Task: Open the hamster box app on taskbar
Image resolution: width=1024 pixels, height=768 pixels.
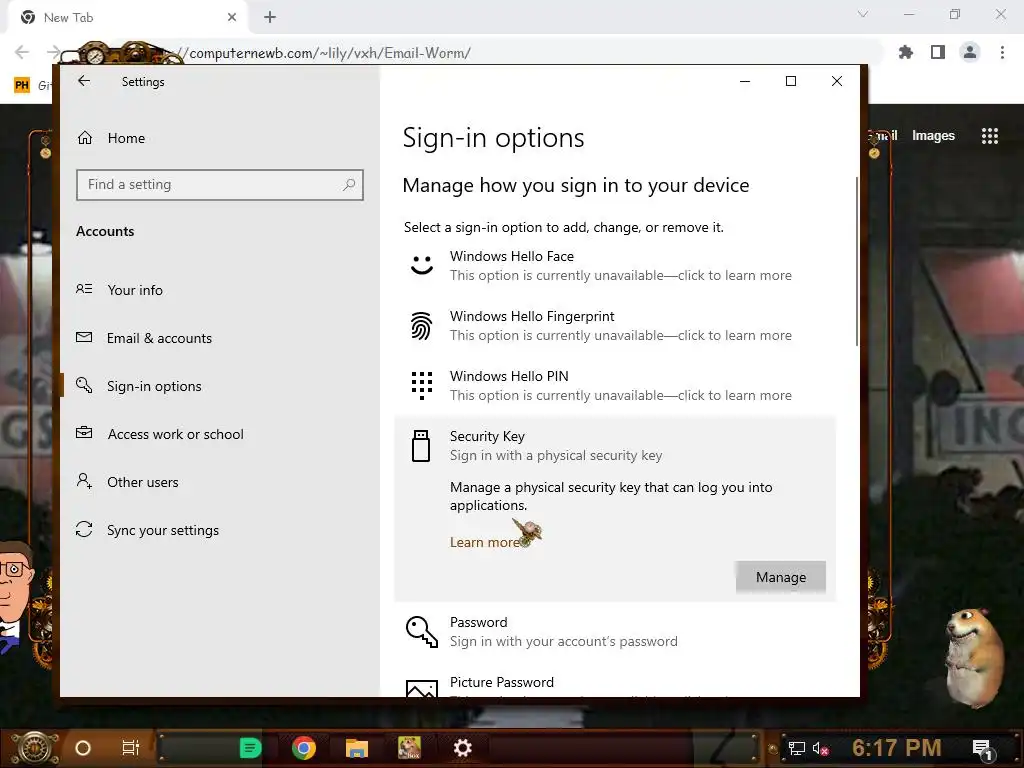Action: pos(409,748)
